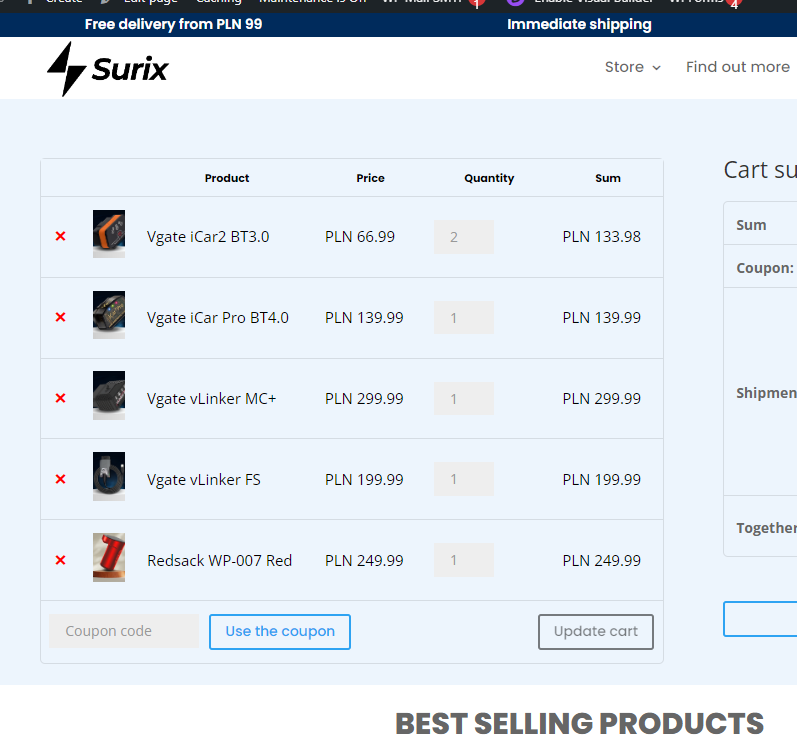Image resolution: width=797 pixels, height=746 pixels.
Task: Remove Redsack WP-007 Red from cart
Action: coord(60,560)
